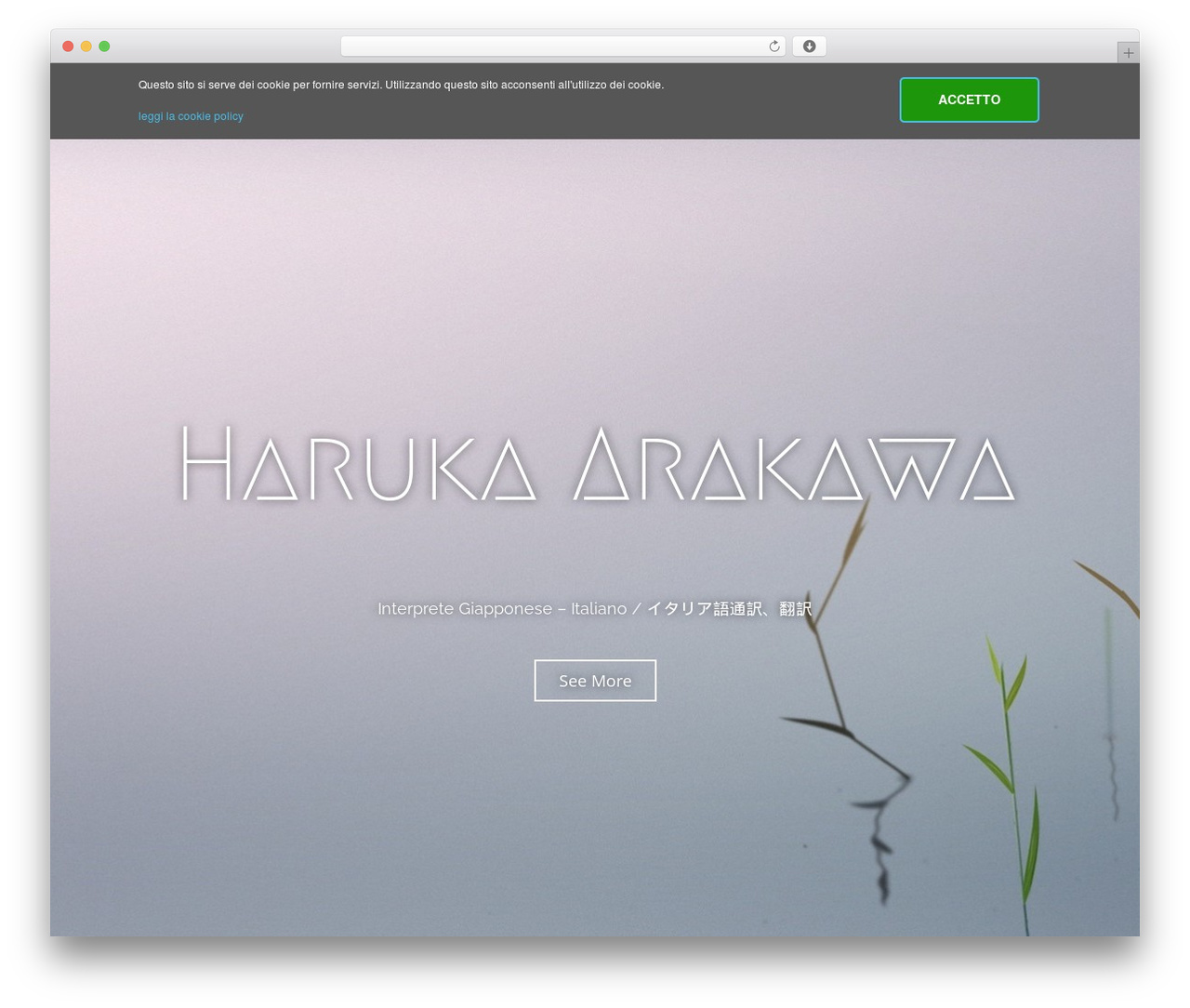
Task: Select the Haruka Arakawa site title
Action: coord(596,463)
